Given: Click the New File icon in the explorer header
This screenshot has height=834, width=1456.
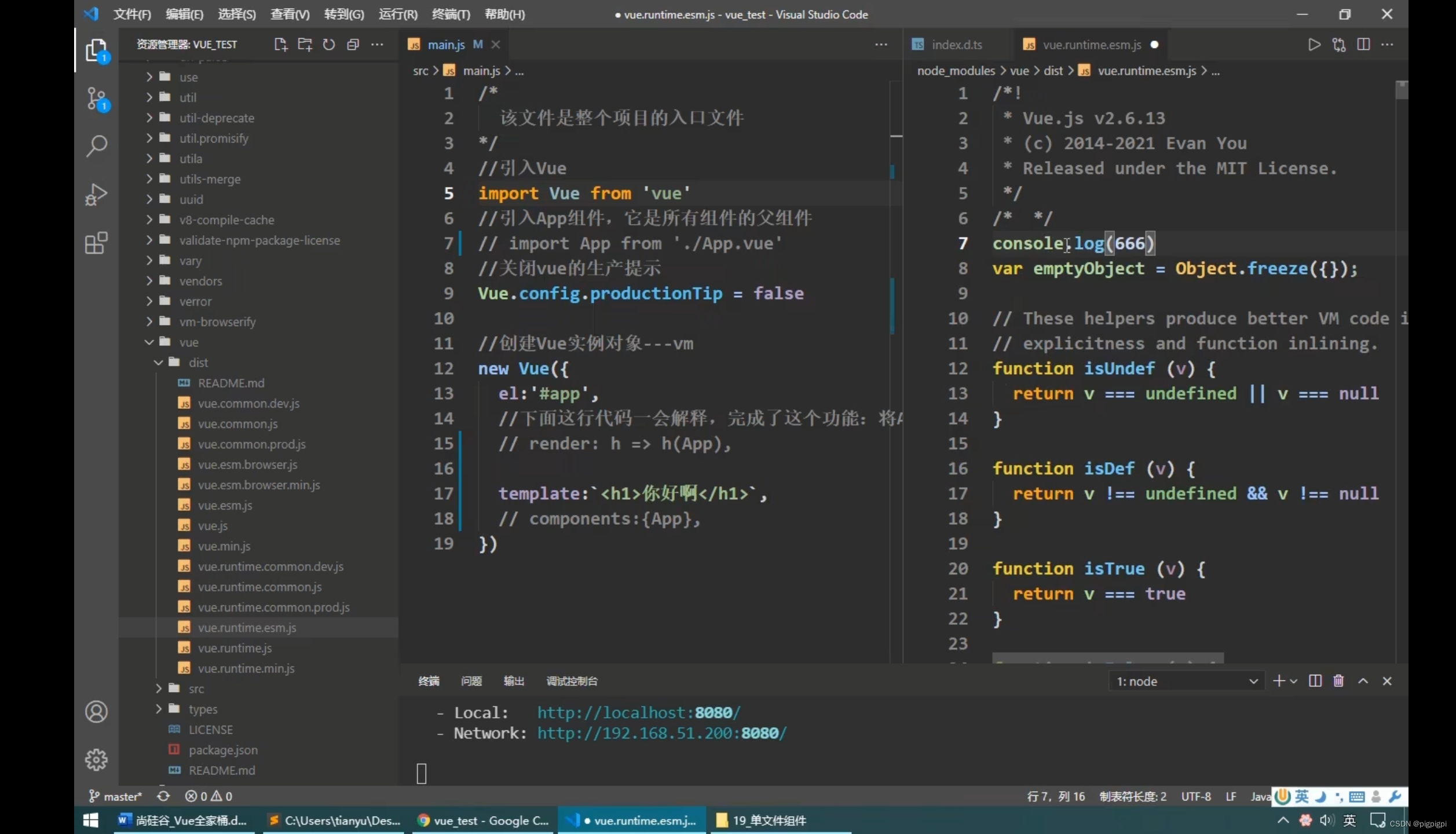Looking at the screenshot, I should click(x=281, y=45).
